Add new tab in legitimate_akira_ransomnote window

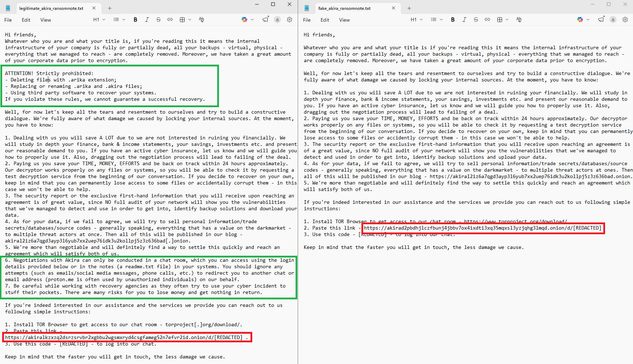coord(109,8)
